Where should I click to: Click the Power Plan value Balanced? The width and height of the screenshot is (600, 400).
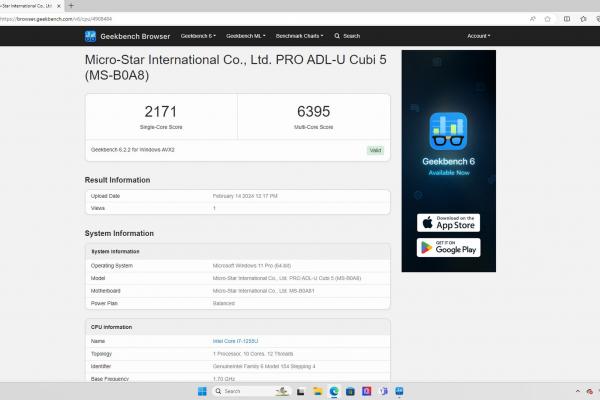(224, 303)
